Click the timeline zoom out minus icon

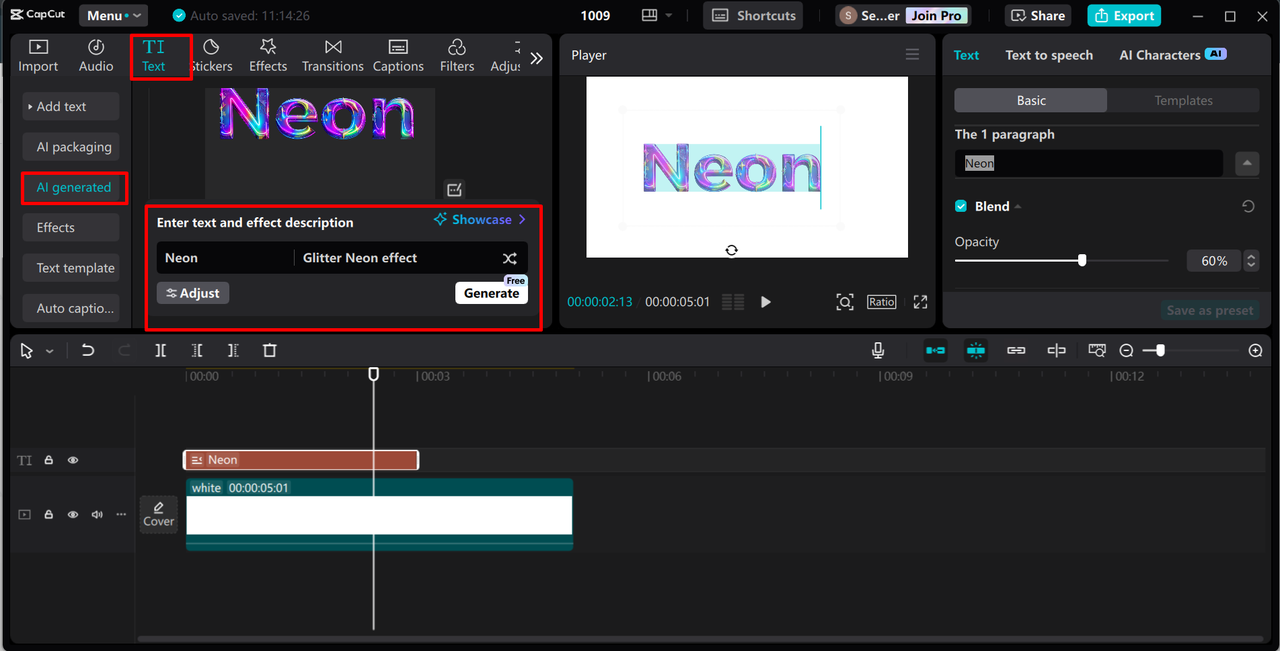pos(1126,351)
